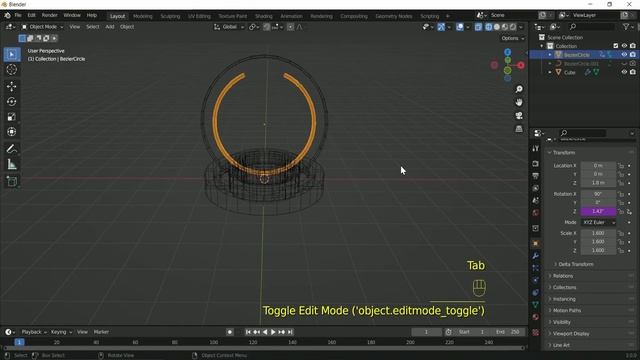This screenshot has height=360, width=640.
Task: Toggle auto keying record button
Action: tap(230, 332)
